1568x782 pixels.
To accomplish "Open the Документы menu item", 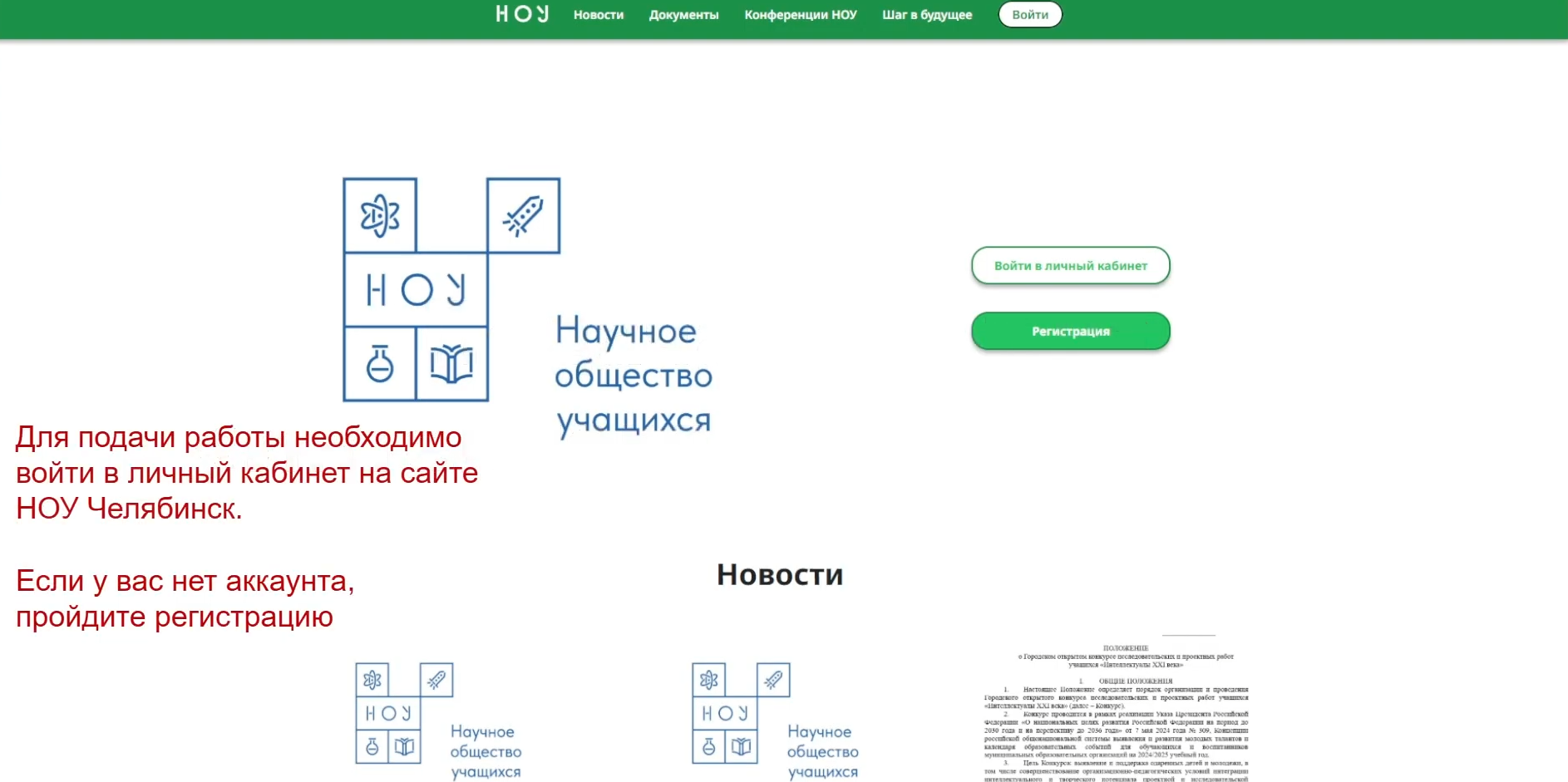I will [683, 15].
